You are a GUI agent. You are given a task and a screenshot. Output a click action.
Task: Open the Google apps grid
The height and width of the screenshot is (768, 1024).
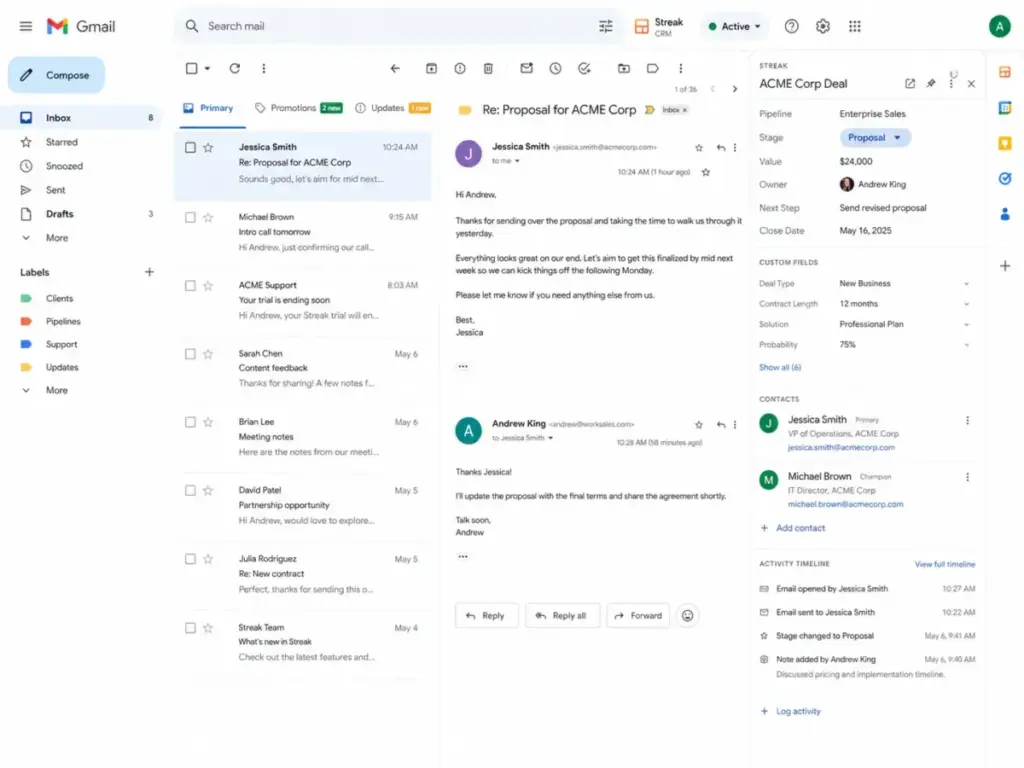coord(855,26)
